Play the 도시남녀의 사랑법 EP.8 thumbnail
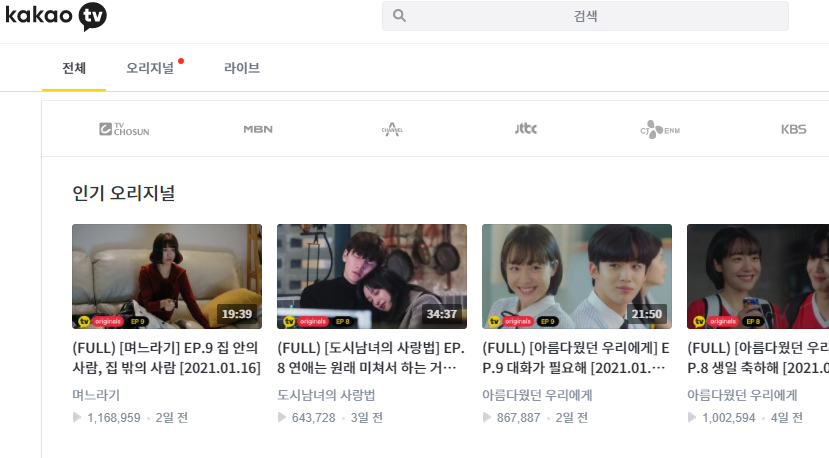 pyautogui.click(x=372, y=276)
